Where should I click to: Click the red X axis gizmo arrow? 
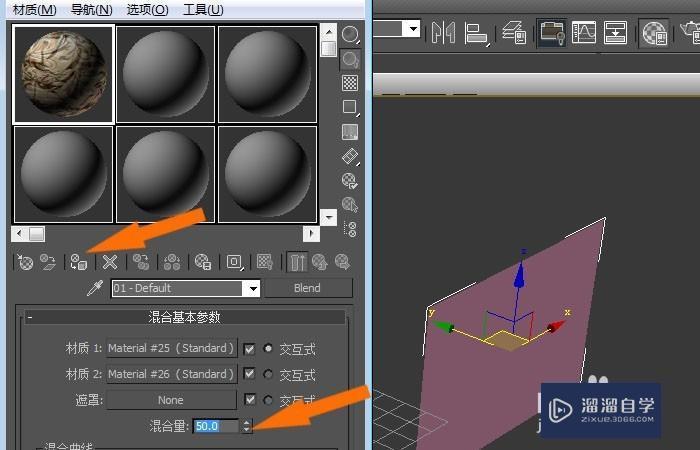click(555, 327)
